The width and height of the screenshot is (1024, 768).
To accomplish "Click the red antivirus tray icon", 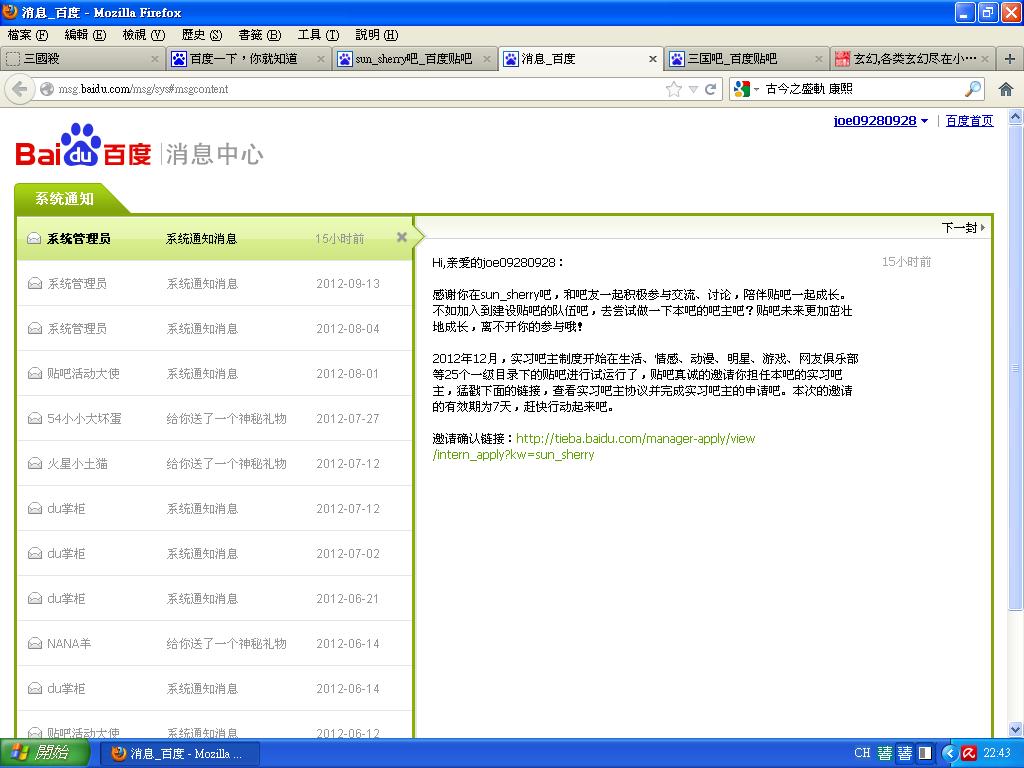I will 969,753.
